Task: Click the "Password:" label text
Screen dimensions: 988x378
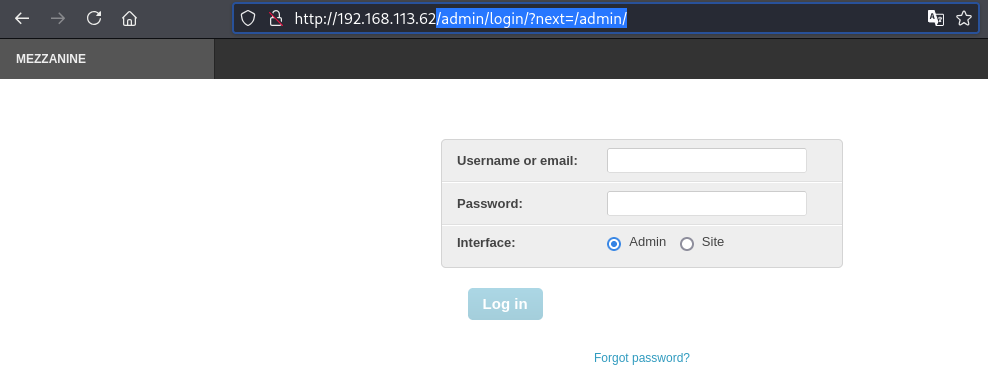Action: point(490,203)
